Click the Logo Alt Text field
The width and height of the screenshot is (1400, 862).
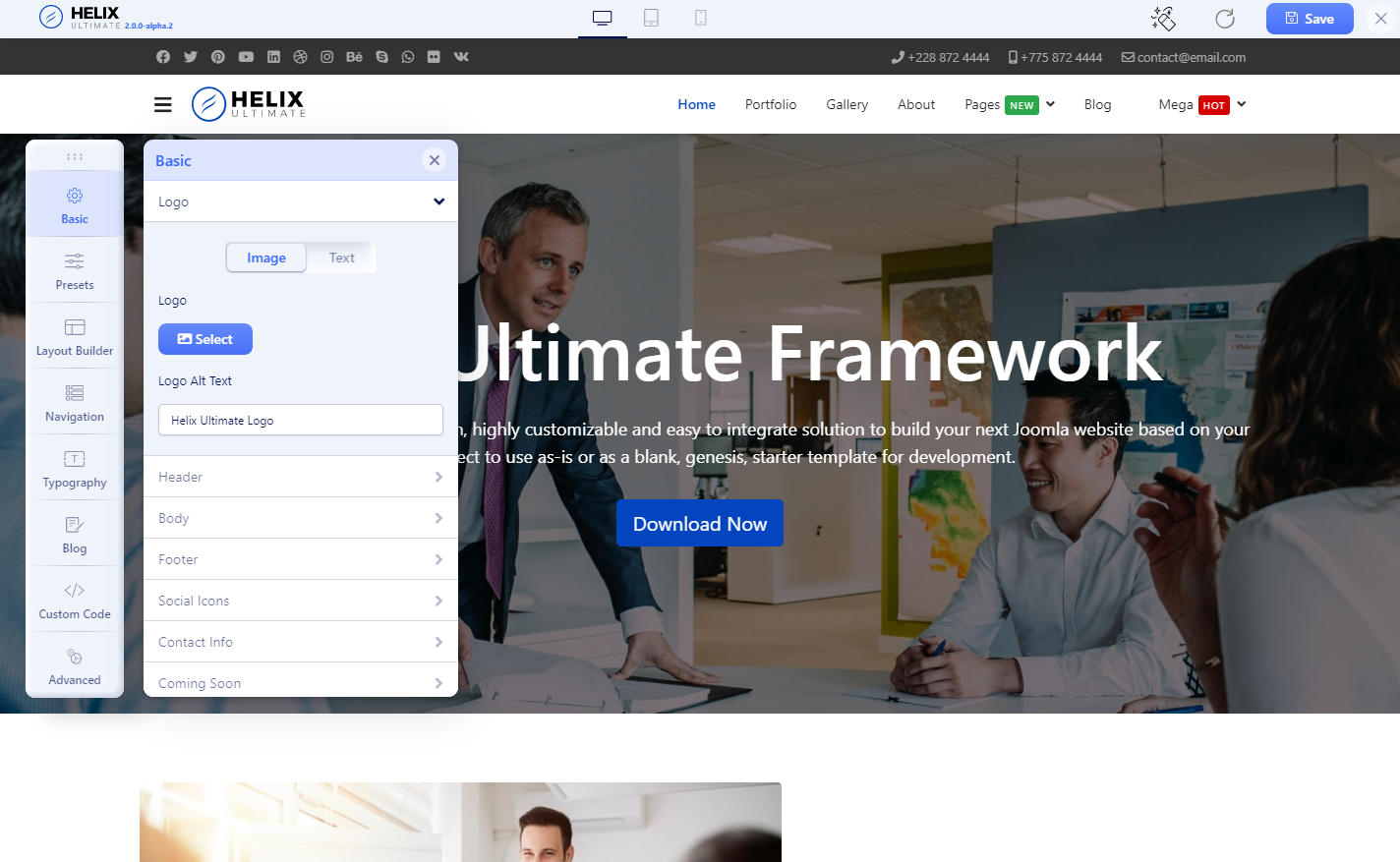[x=300, y=420]
